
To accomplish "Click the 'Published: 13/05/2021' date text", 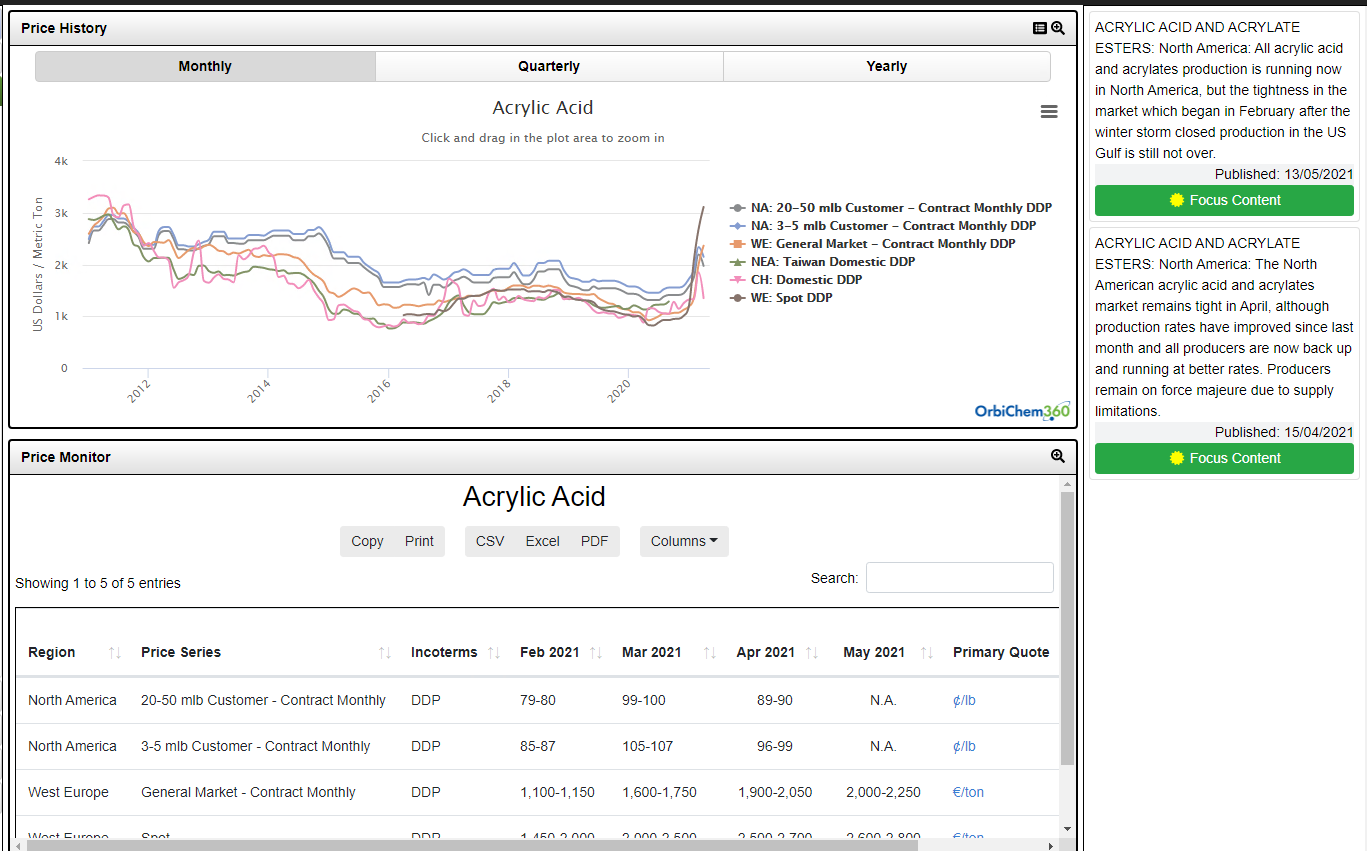I will click(1284, 174).
